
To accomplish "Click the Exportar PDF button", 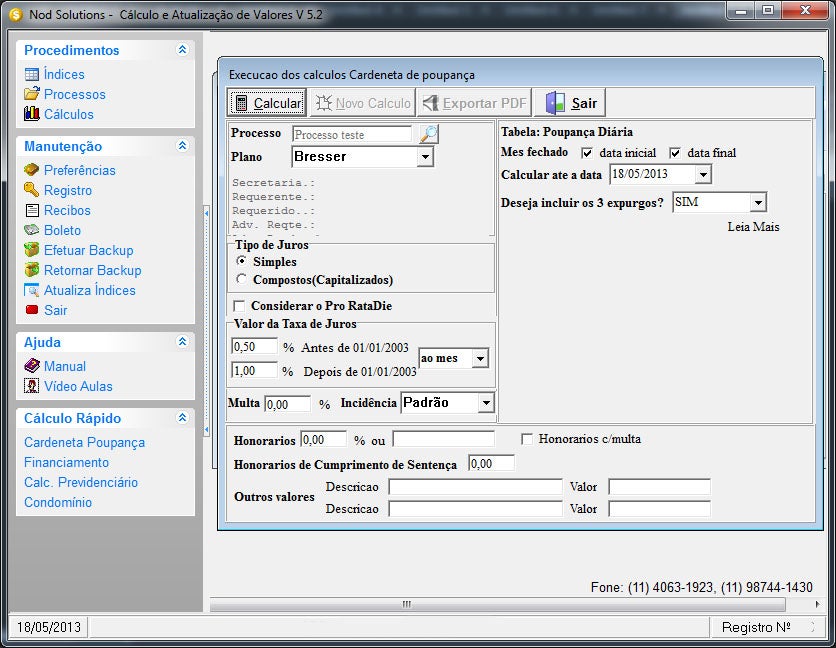I will [x=475, y=102].
